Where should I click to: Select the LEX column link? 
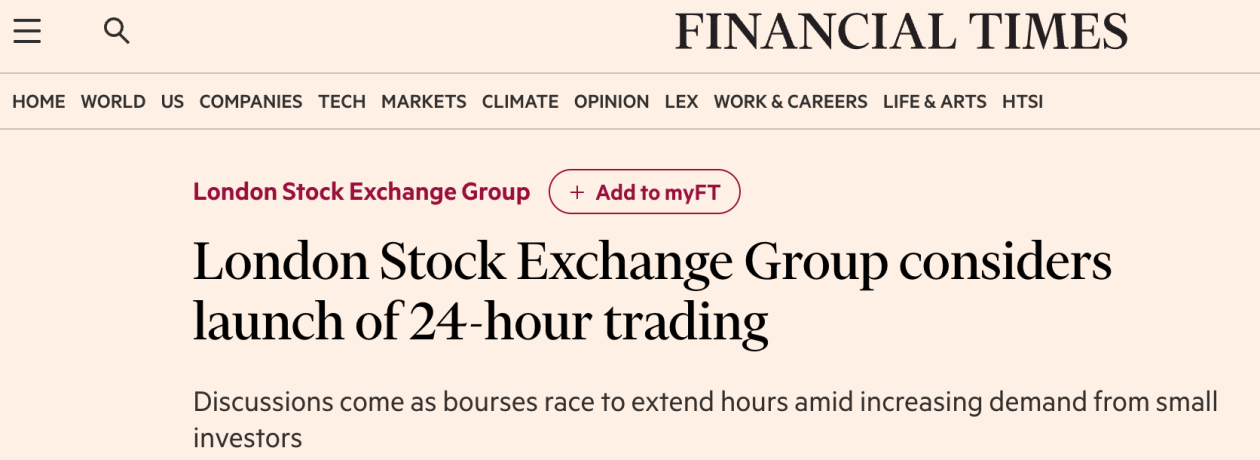pos(681,101)
